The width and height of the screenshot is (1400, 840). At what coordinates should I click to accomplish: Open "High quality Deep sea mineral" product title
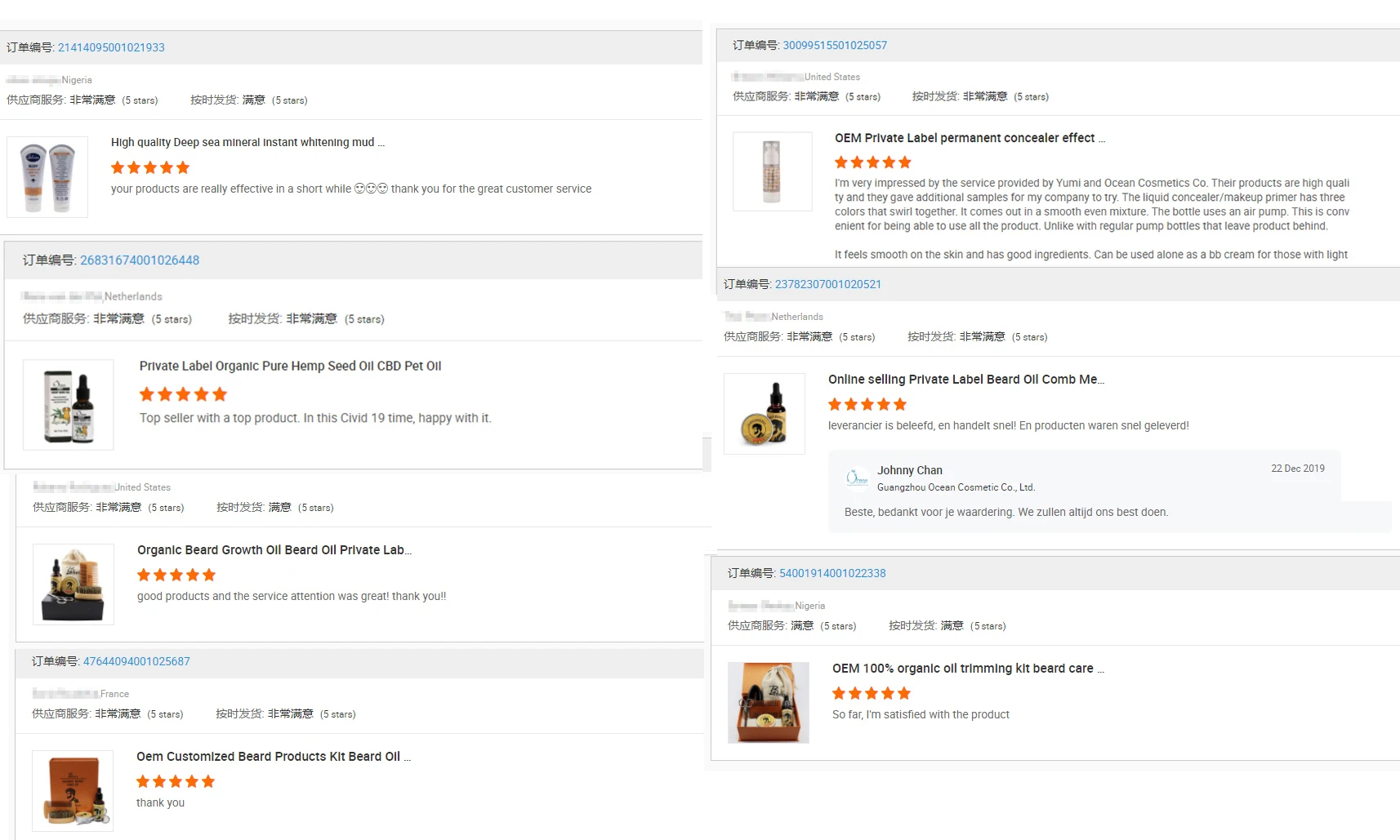(x=247, y=142)
